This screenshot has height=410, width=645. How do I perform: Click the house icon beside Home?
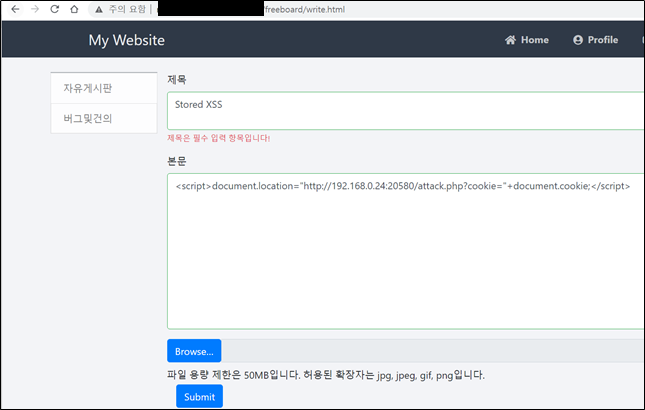pyautogui.click(x=510, y=40)
